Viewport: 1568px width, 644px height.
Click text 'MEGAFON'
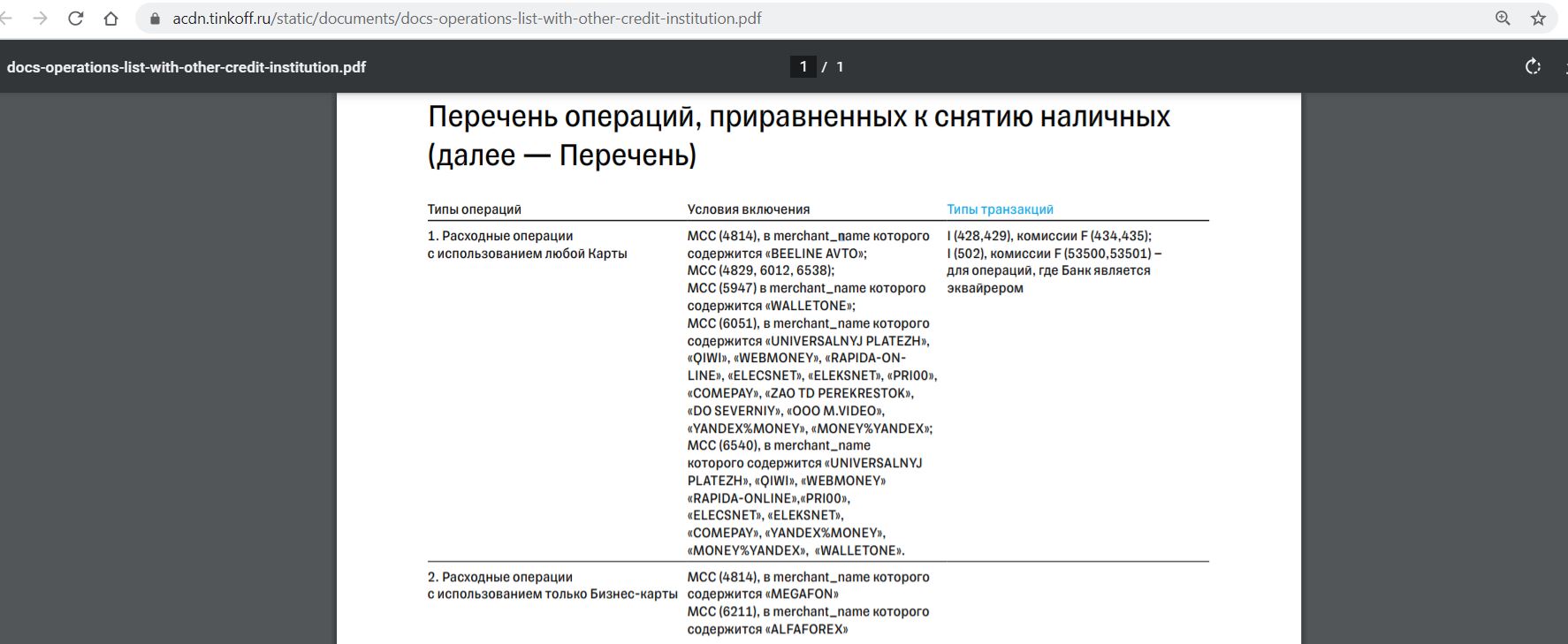tap(802, 594)
